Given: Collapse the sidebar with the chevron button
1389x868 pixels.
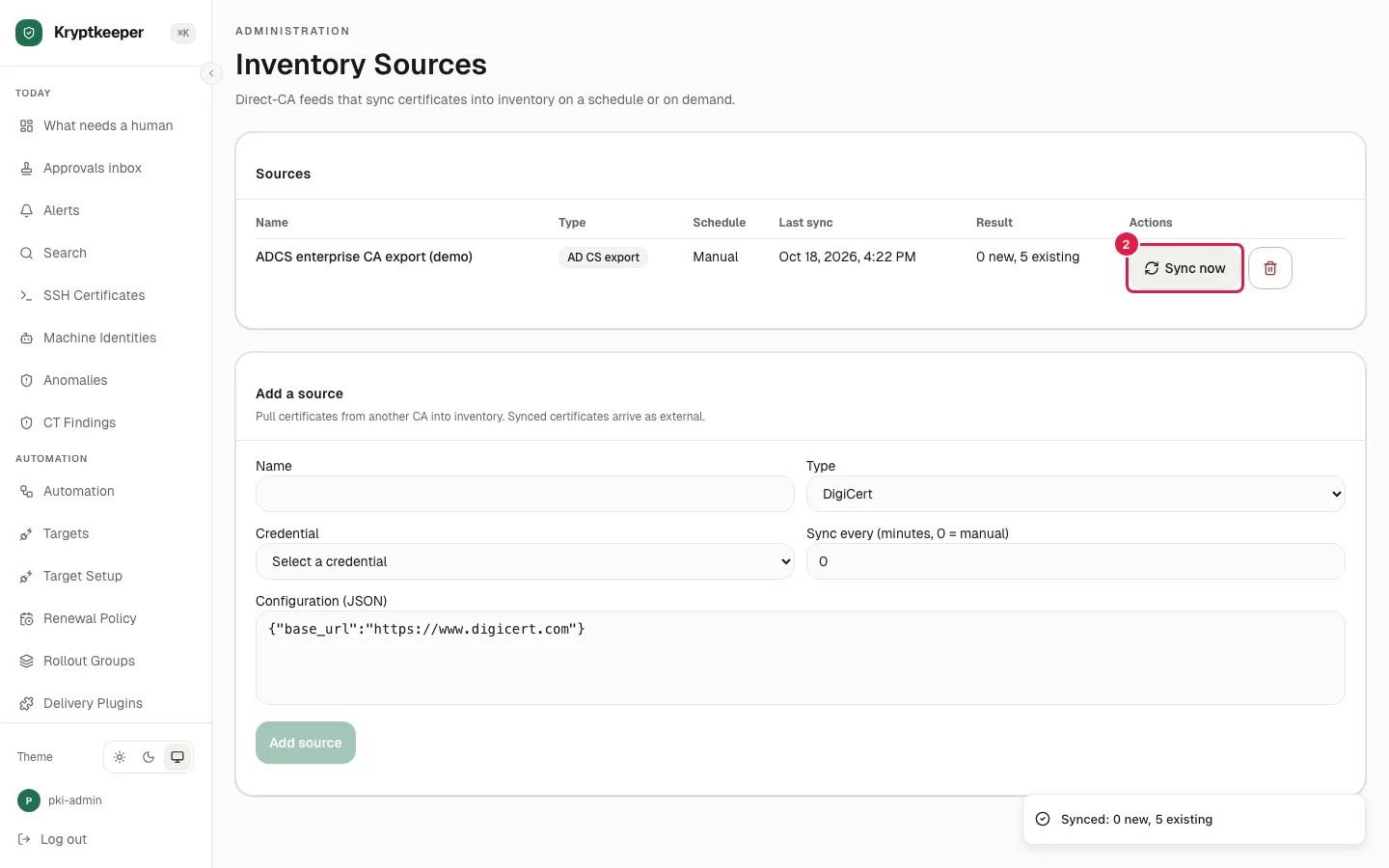Looking at the screenshot, I should 211,73.
